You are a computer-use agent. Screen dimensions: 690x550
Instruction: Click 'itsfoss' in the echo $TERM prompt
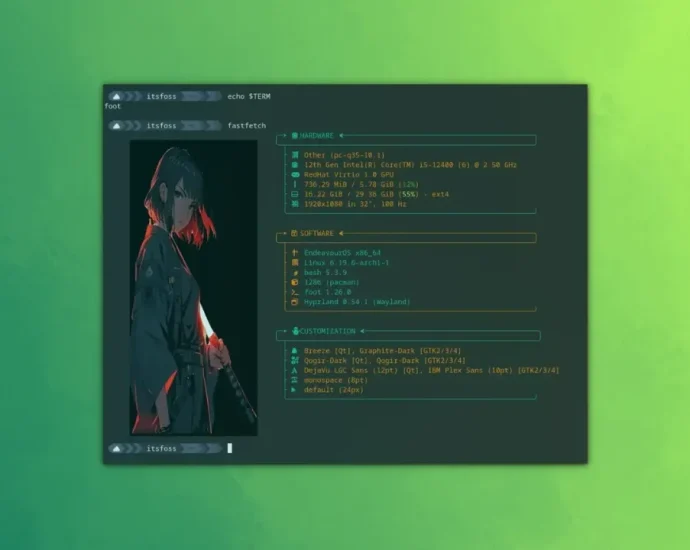(x=161, y=96)
